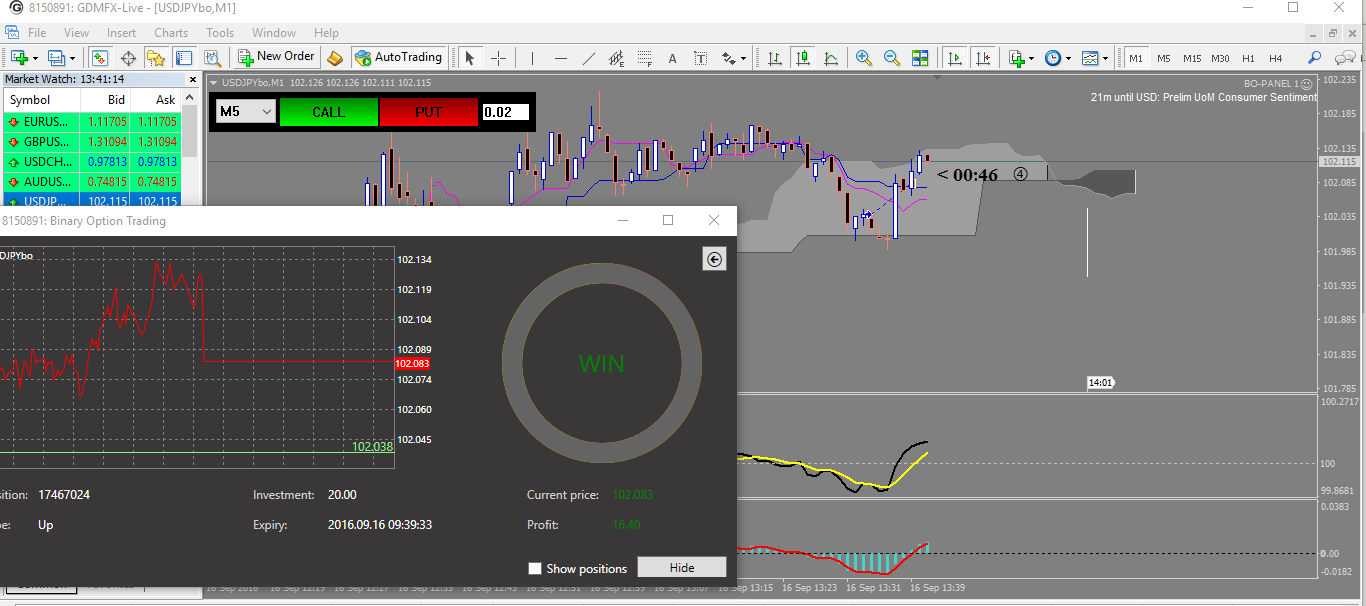Click the back arrow in Binary Option panel
The height and width of the screenshot is (606, 1366).
point(714,260)
